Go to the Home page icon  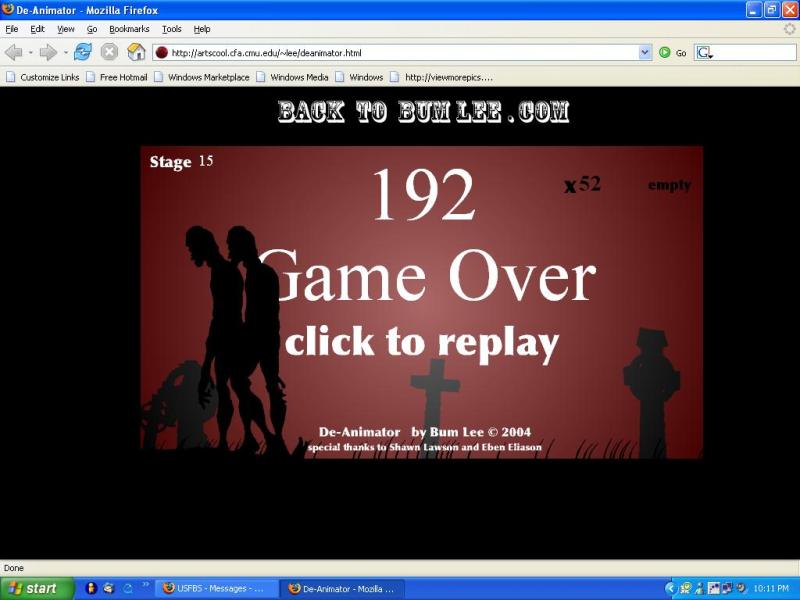(136, 52)
